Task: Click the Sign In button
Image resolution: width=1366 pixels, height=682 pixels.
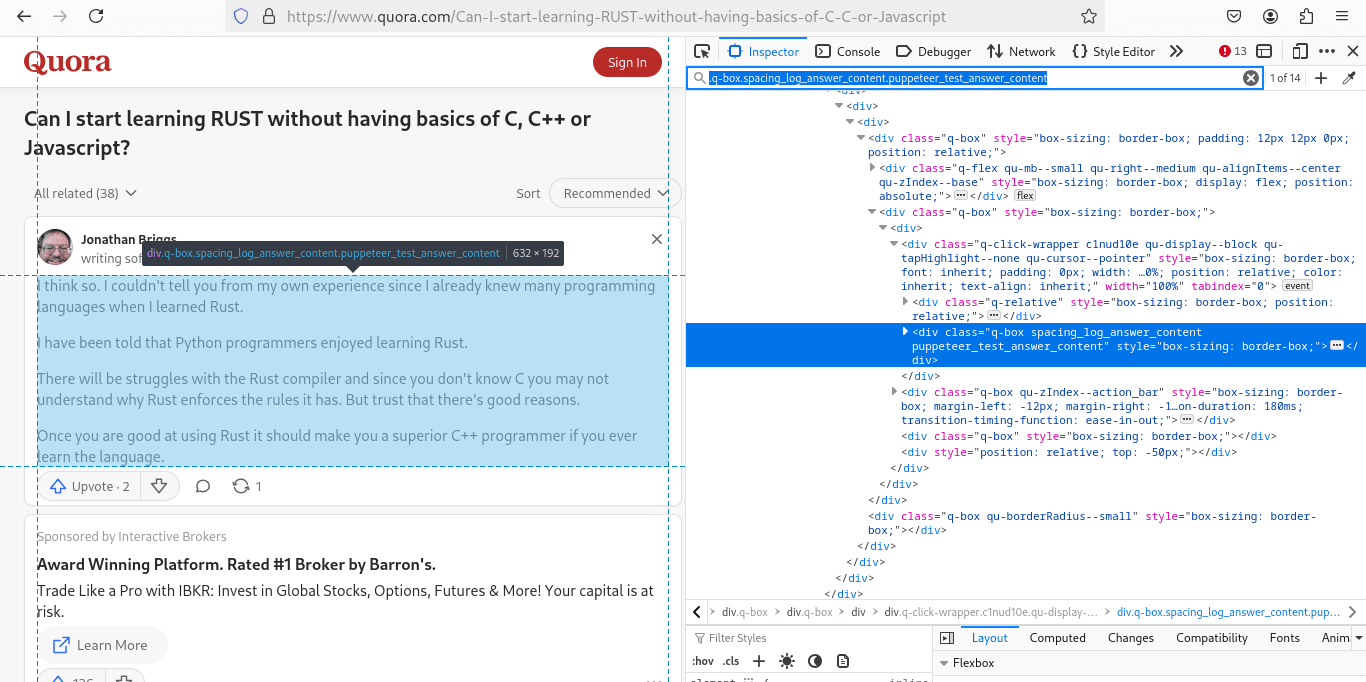Action: click(627, 62)
